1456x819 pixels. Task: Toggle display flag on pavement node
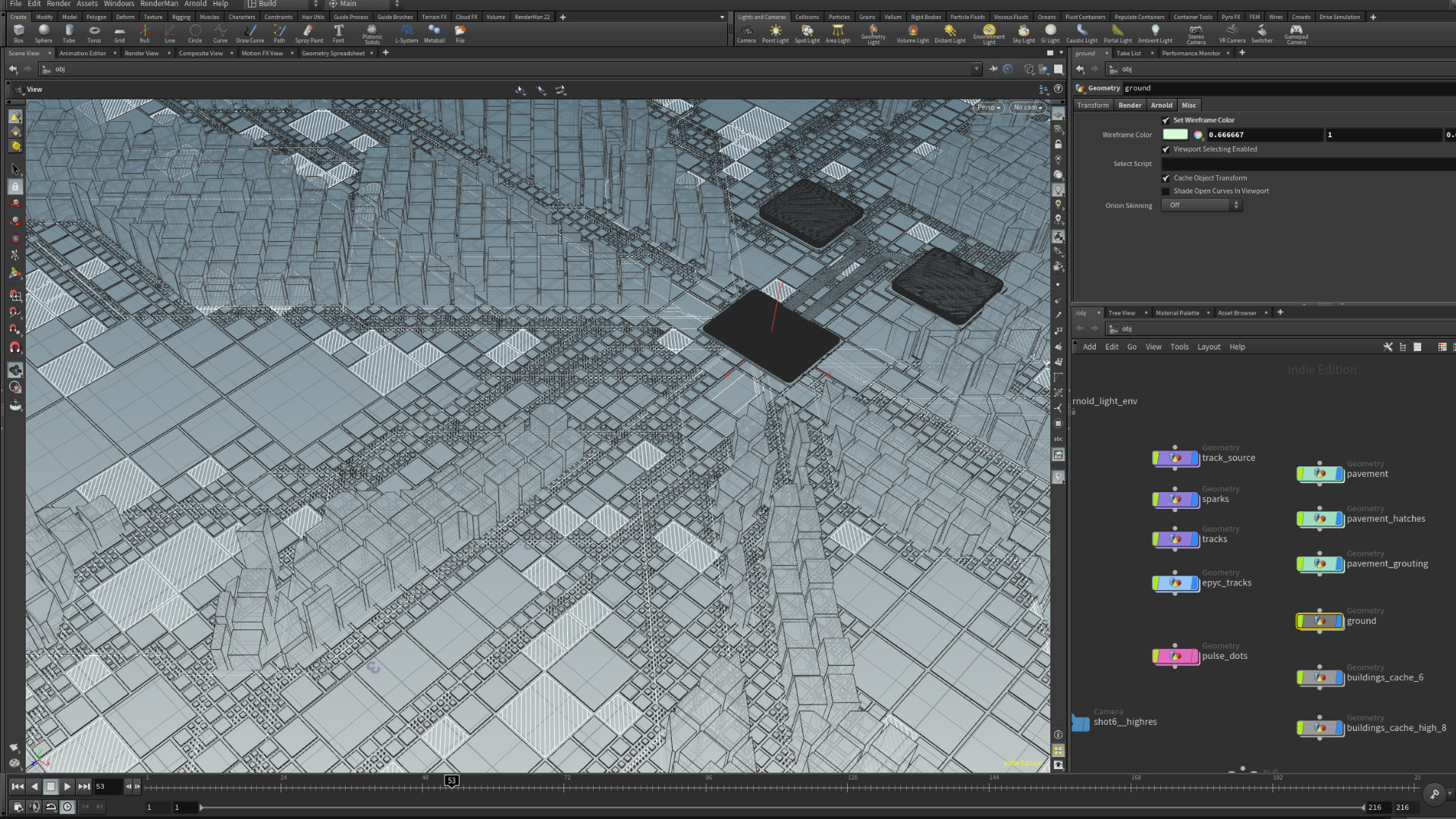(x=1340, y=474)
